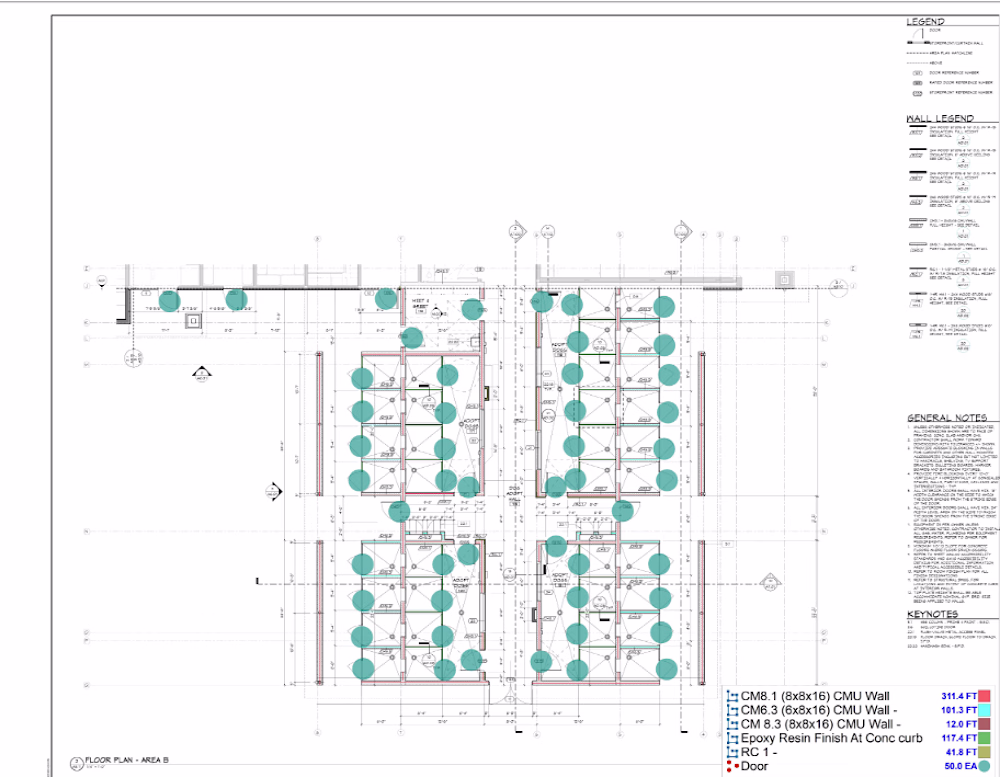
Task: Select the 'CM6.3 (6x8x16) CMU Wall -' label
Action: click(820, 711)
